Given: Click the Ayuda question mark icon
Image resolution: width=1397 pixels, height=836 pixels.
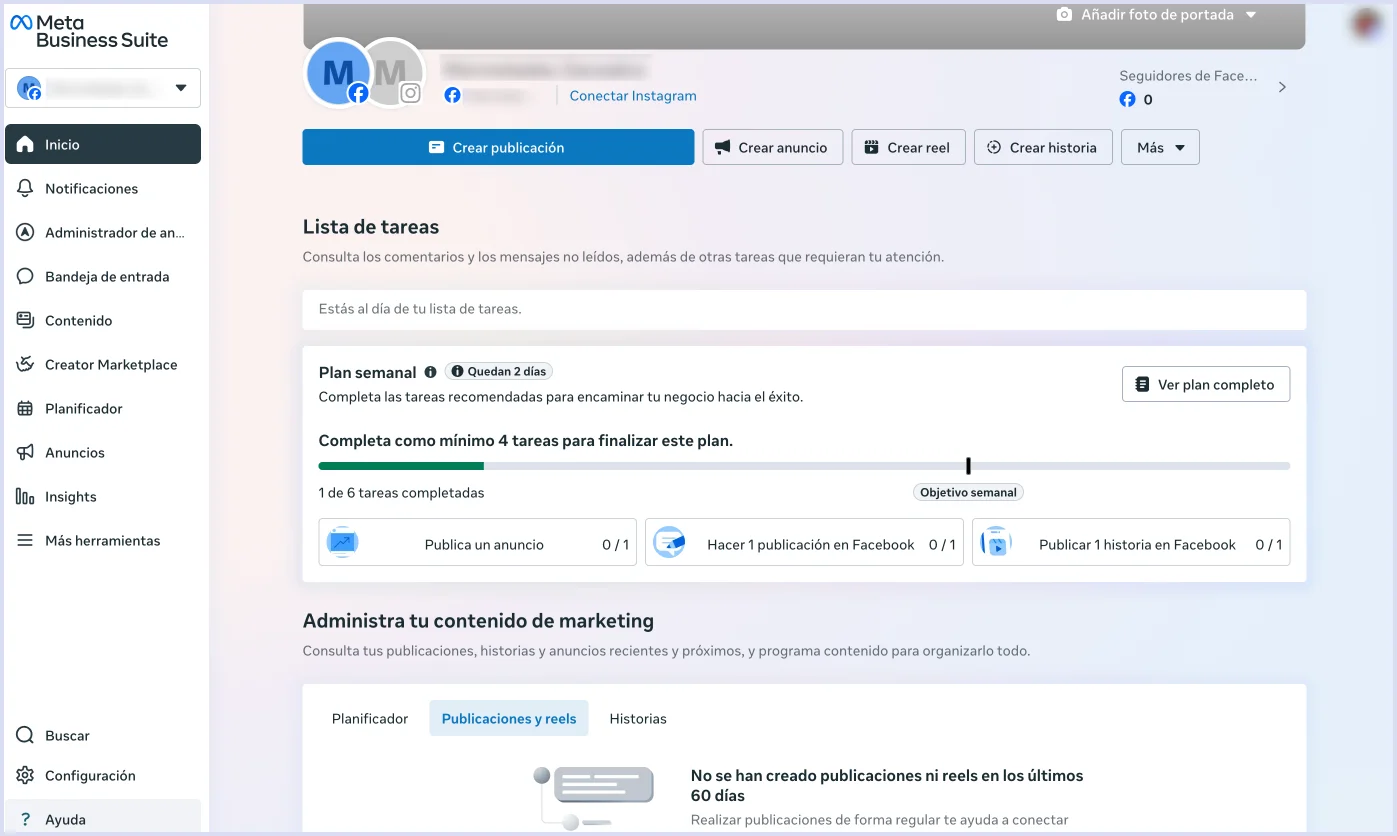Looking at the screenshot, I should point(26,819).
